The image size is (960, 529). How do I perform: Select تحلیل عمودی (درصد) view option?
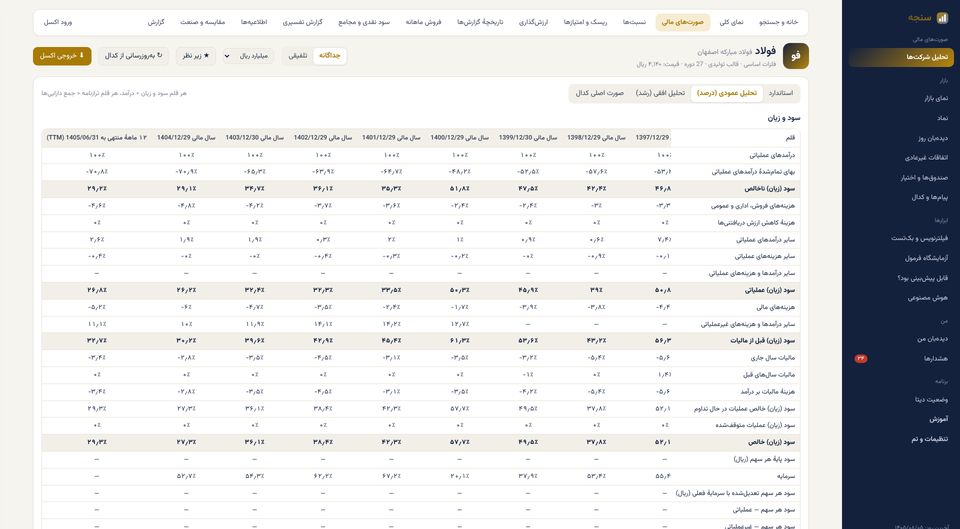[x=727, y=94]
